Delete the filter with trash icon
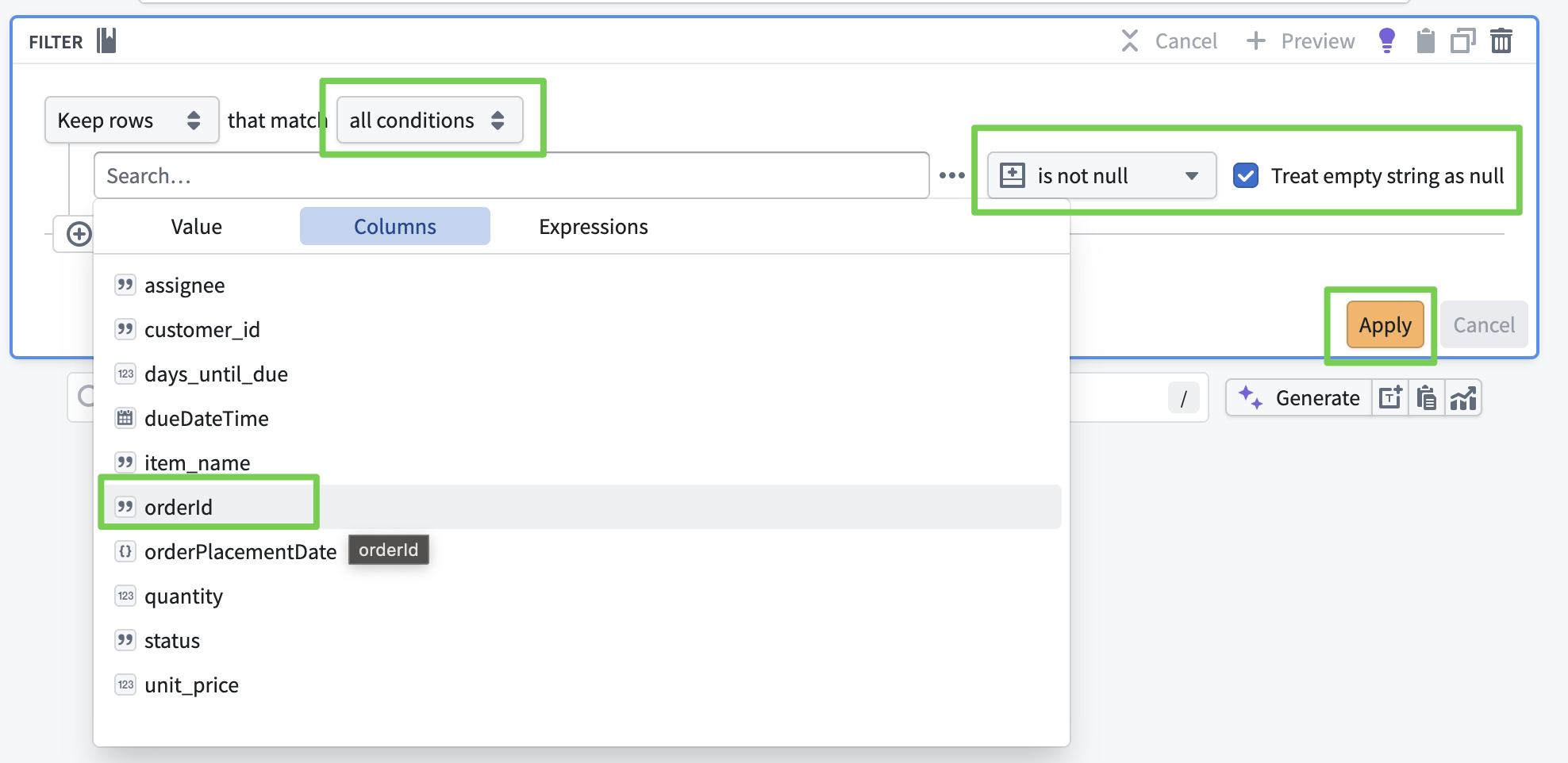This screenshot has width=1568, height=763. [1501, 40]
